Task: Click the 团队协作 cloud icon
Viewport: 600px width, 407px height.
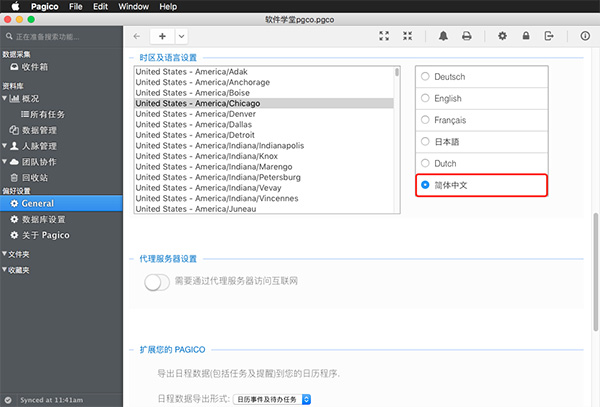Action: (x=14, y=162)
